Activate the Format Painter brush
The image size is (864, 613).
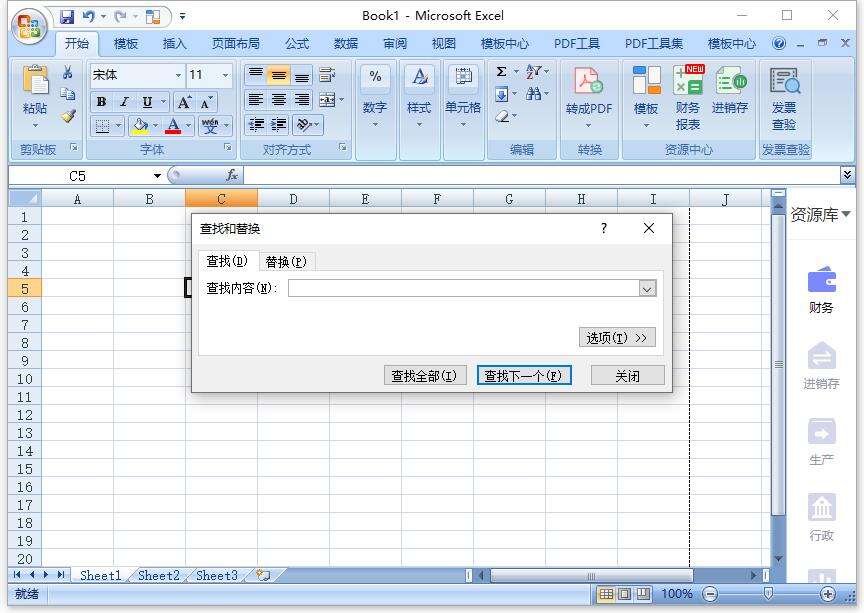point(68,116)
